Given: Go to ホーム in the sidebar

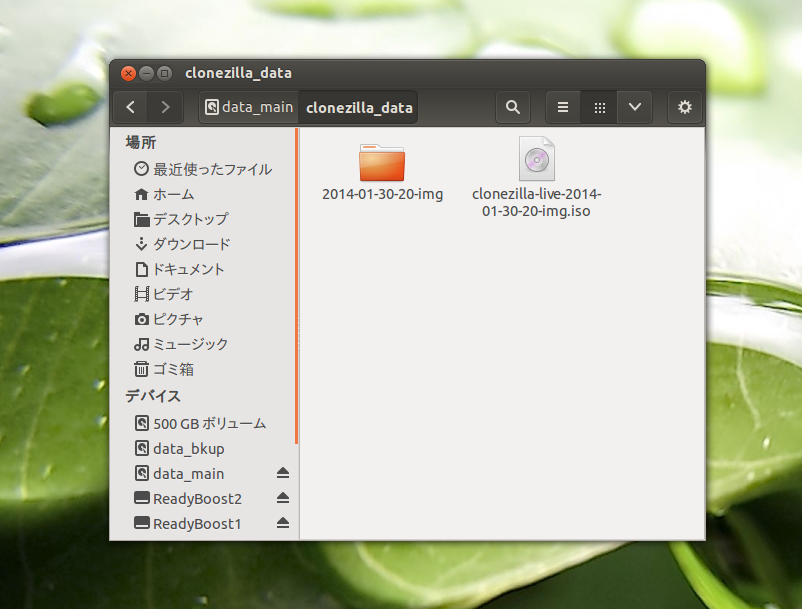Looking at the screenshot, I should (x=203, y=194).
